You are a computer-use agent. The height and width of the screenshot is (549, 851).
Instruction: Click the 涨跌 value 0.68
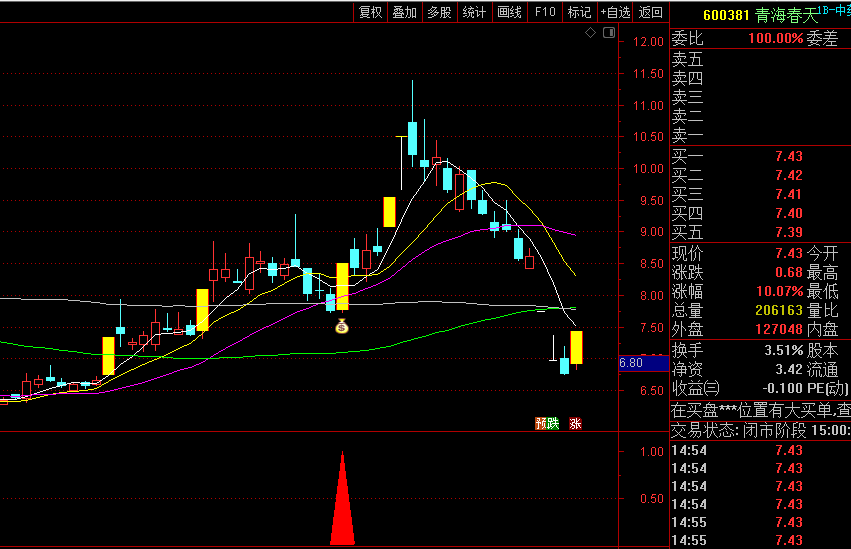(x=789, y=272)
